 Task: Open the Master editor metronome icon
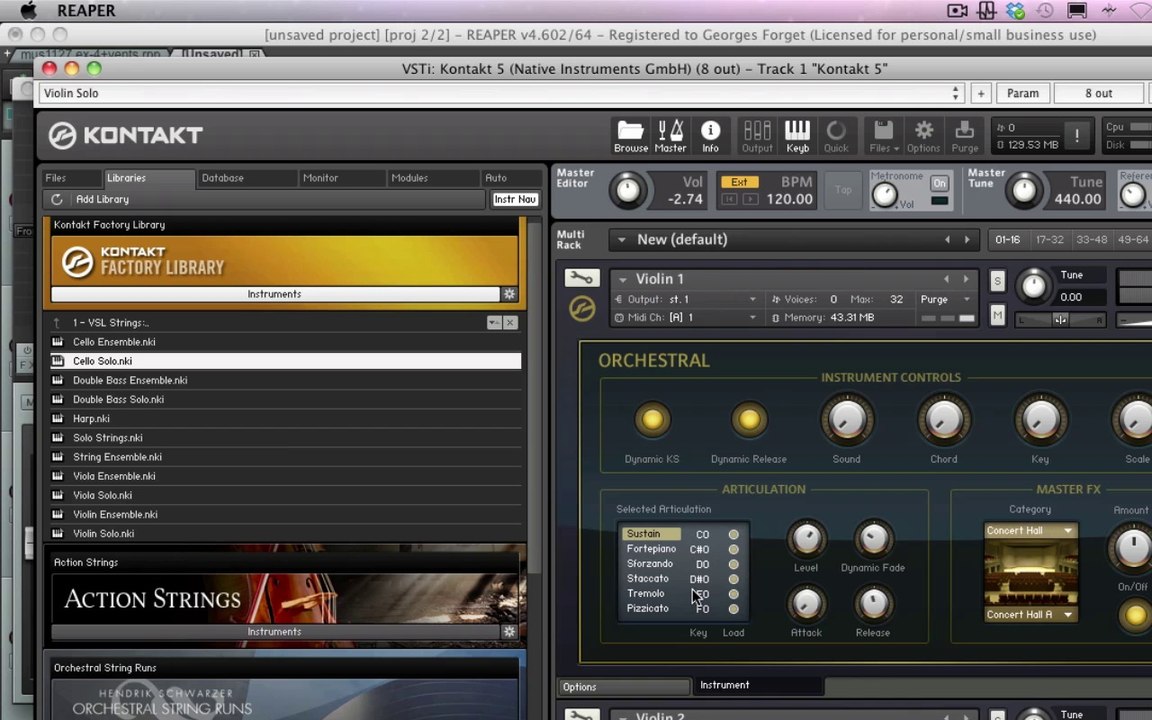click(x=670, y=136)
